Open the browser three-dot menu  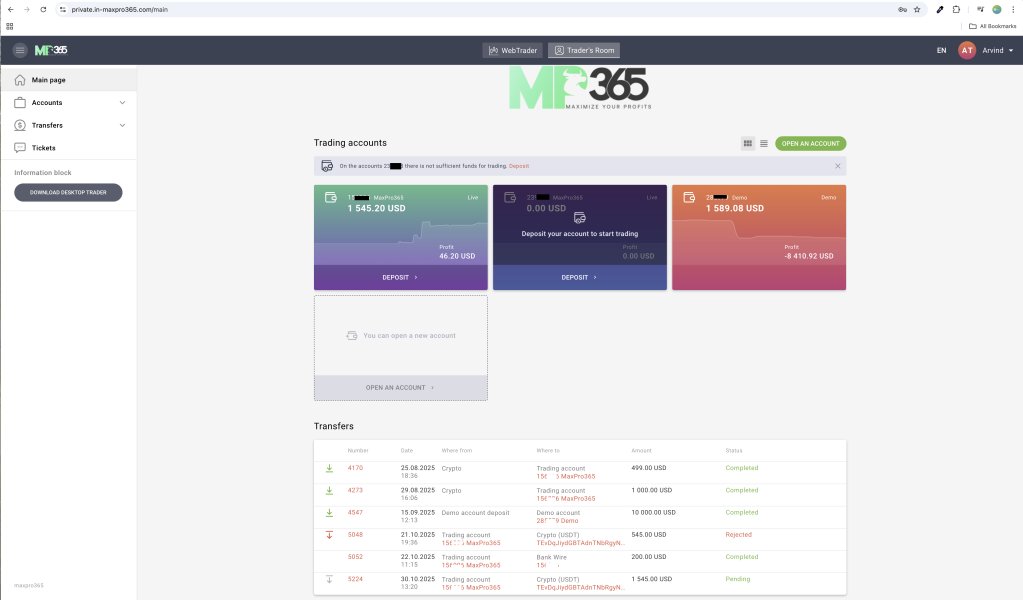coord(1013,10)
